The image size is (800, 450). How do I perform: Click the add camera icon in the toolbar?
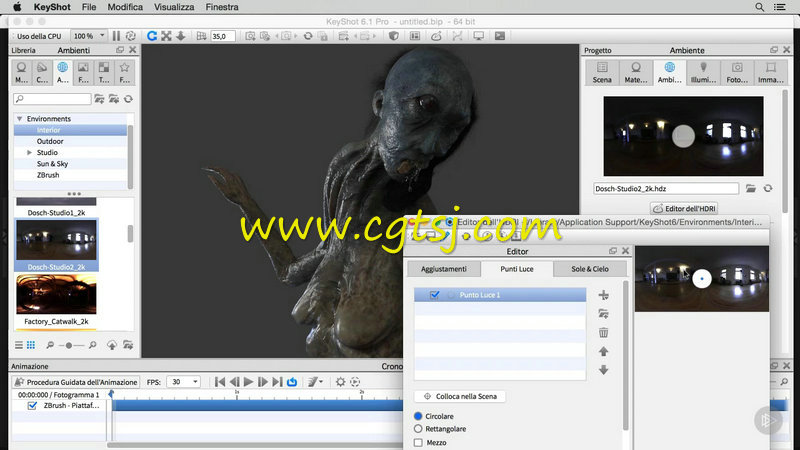click(250, 36)
